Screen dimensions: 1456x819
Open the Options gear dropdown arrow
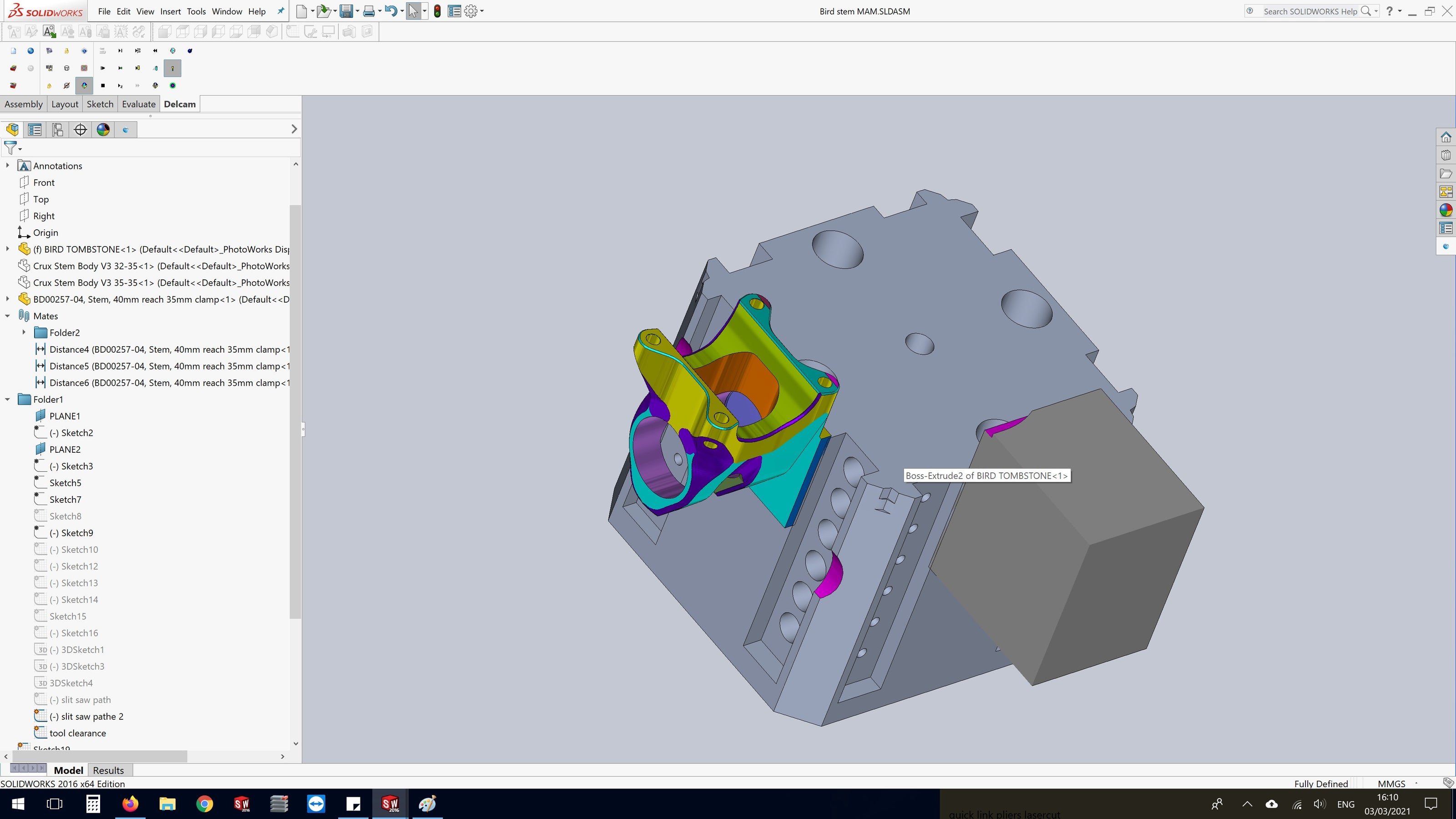pyautogui.click(x=482, y=11)
